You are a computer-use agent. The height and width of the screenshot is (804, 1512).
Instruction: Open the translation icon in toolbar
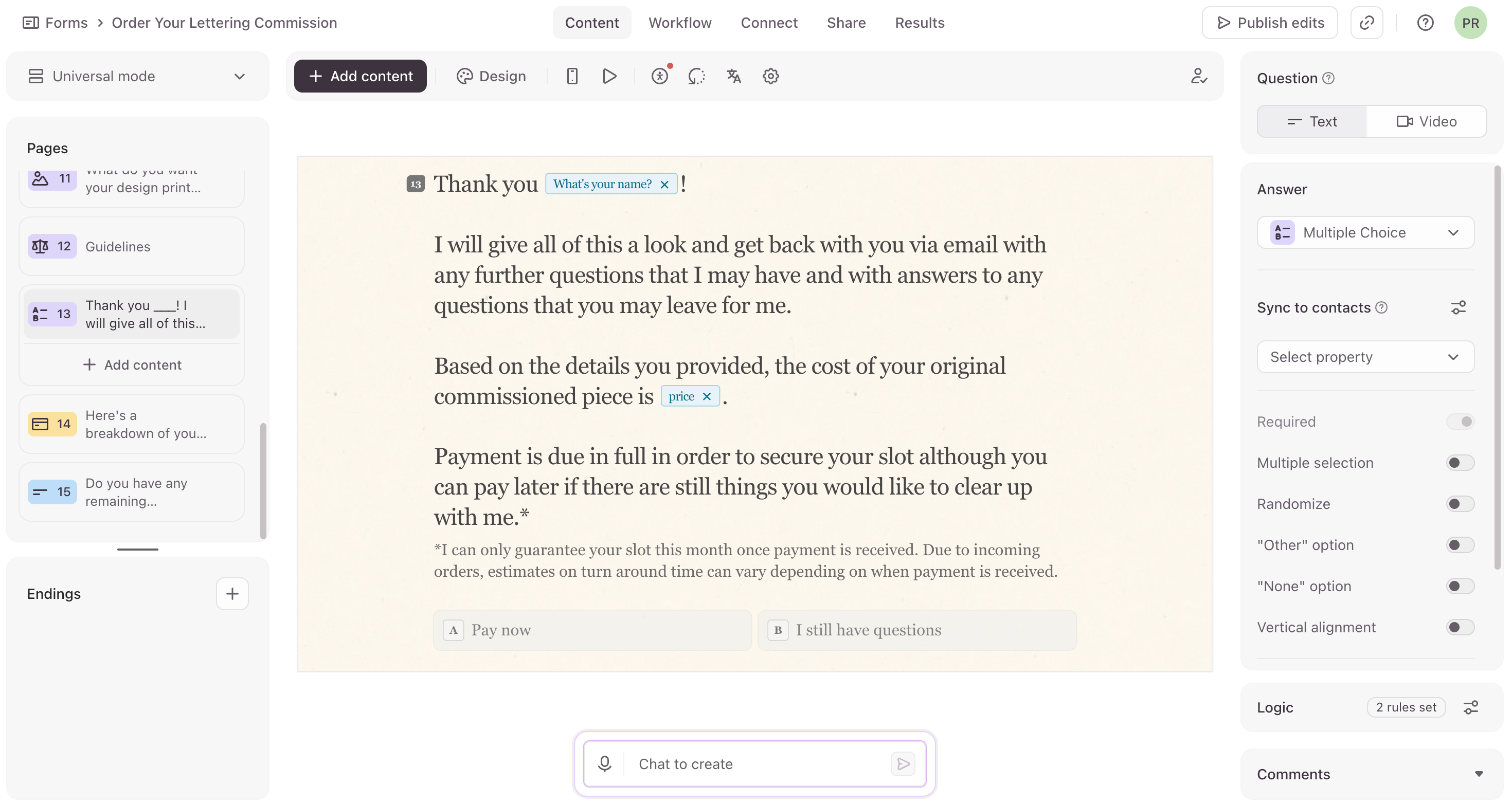(734, 76)
